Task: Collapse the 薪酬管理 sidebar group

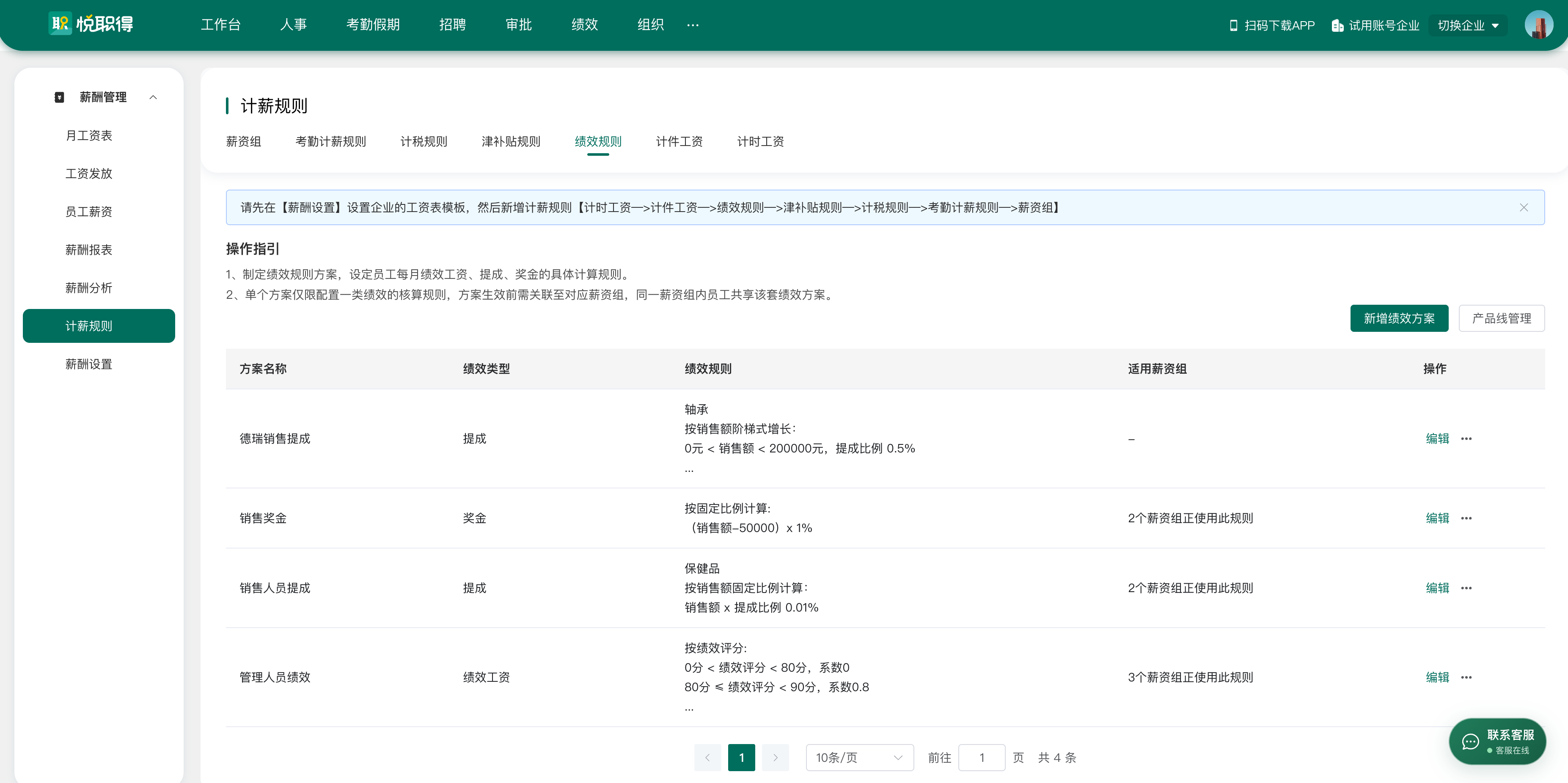Action: pos(154,97)
